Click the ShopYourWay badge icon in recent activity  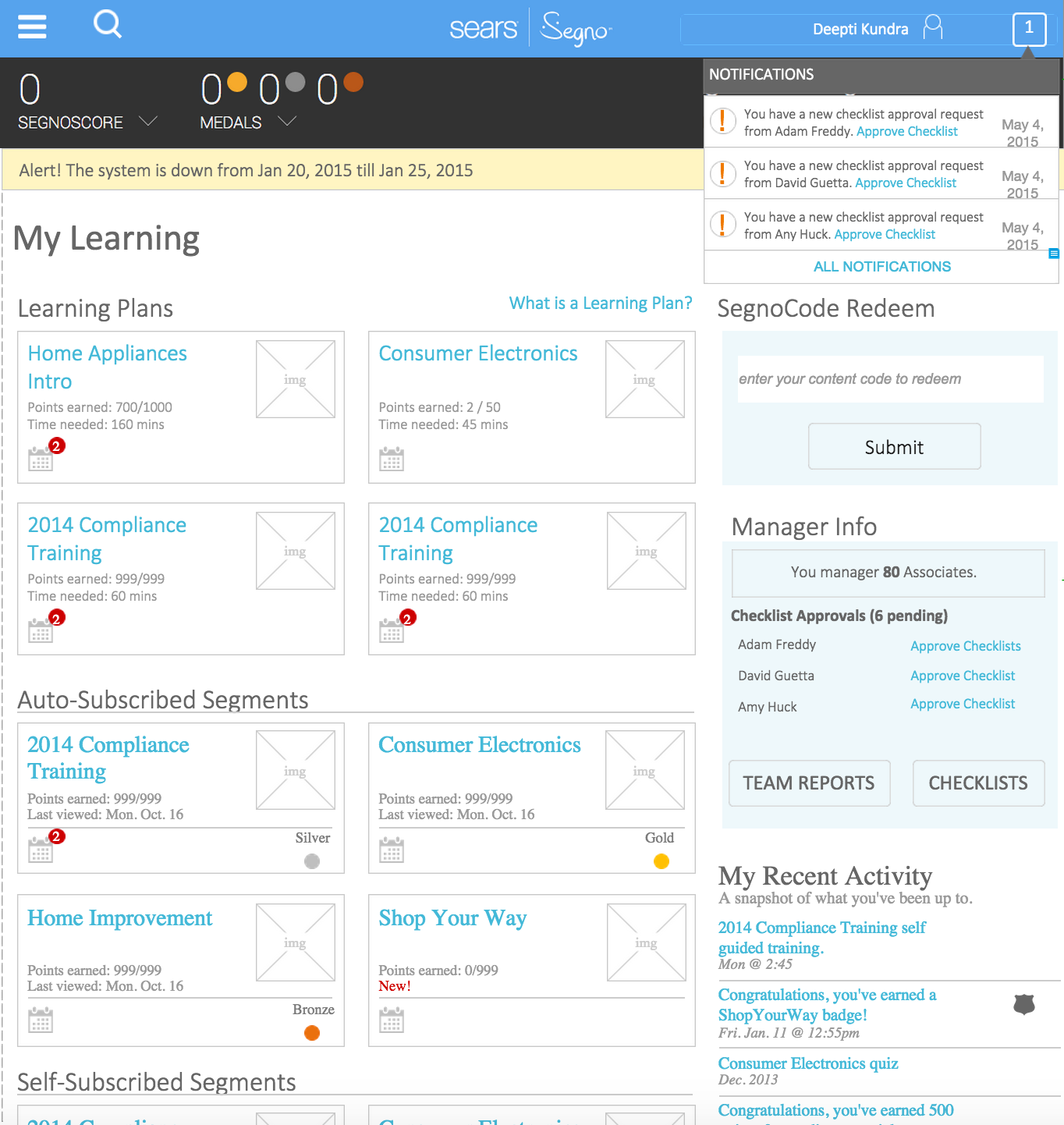(x=1024, y=1004)
